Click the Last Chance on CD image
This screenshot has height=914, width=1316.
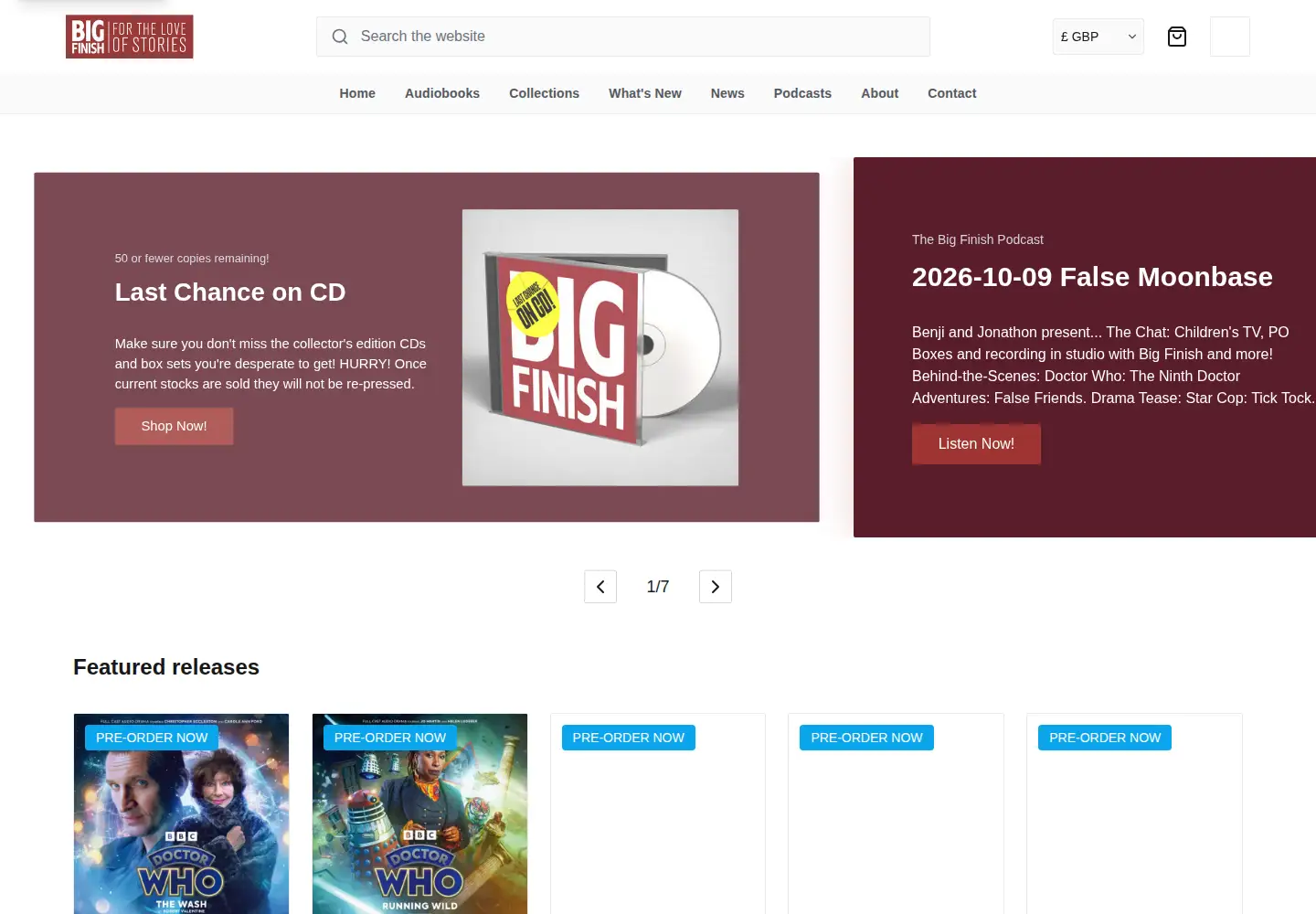point(600,347)
